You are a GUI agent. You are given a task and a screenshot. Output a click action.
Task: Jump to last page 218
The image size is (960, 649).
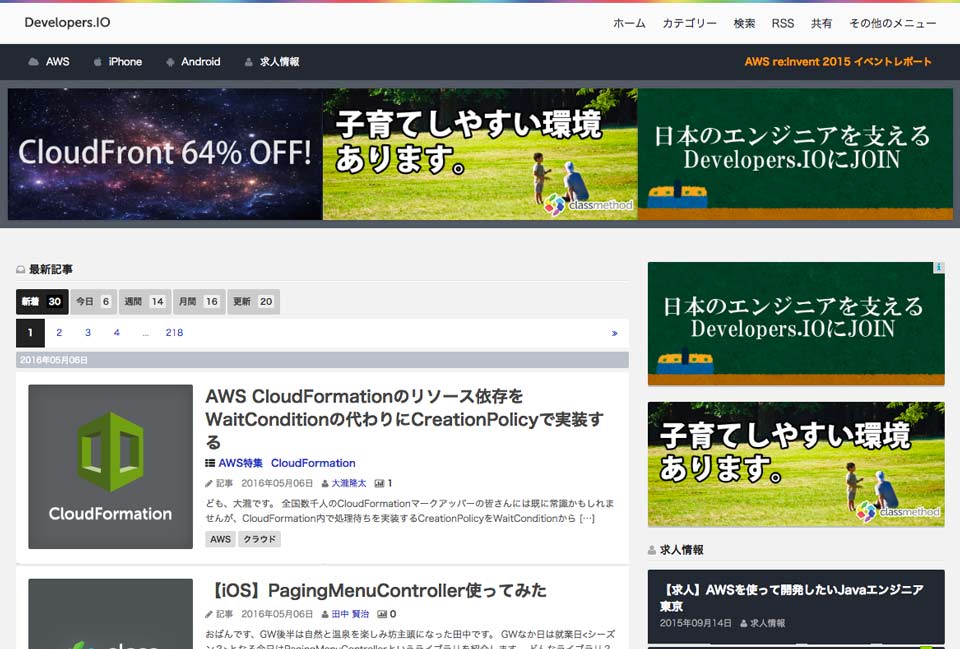click(174, 333)
